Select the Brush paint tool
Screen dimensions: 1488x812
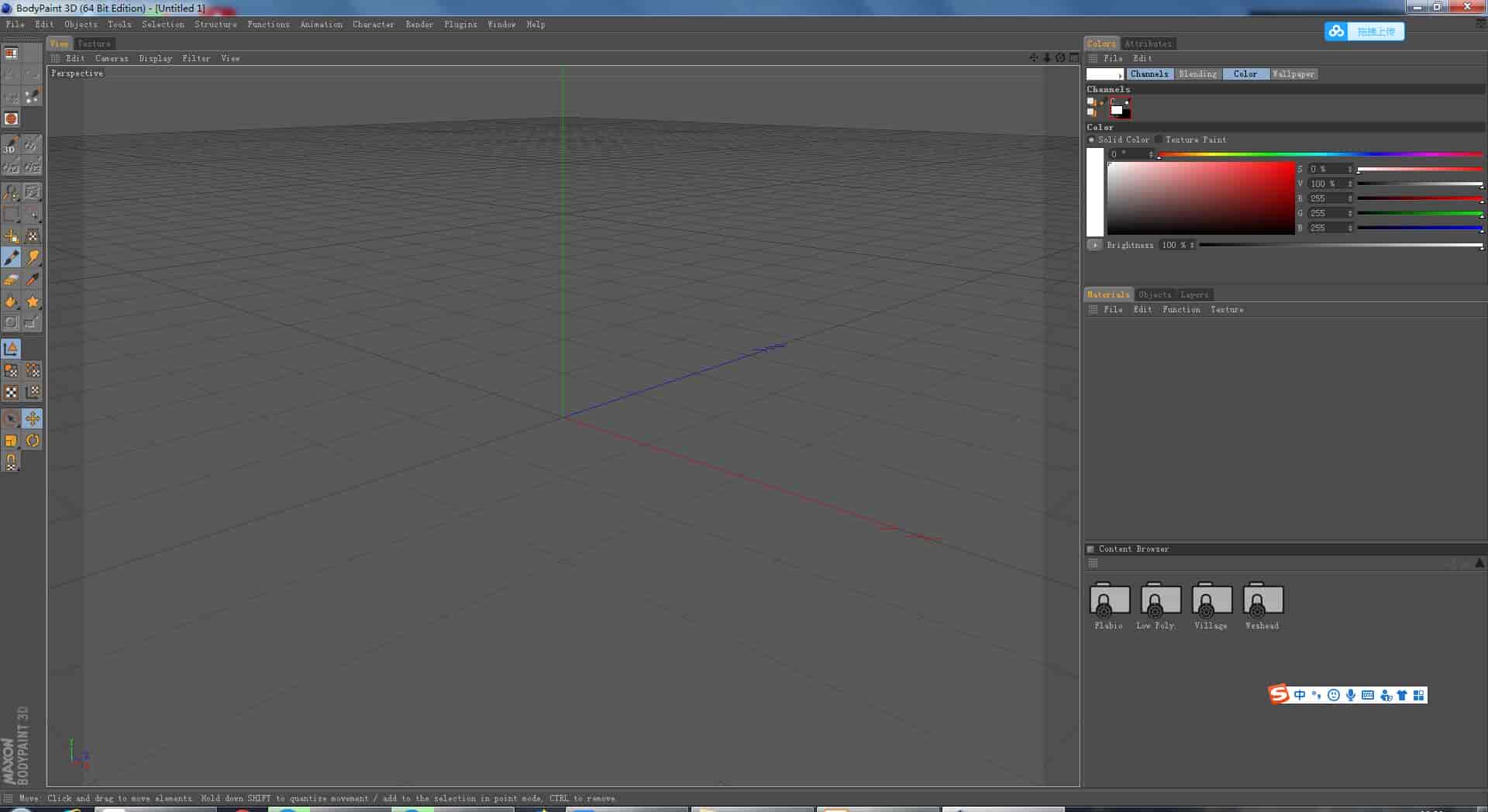11,258
